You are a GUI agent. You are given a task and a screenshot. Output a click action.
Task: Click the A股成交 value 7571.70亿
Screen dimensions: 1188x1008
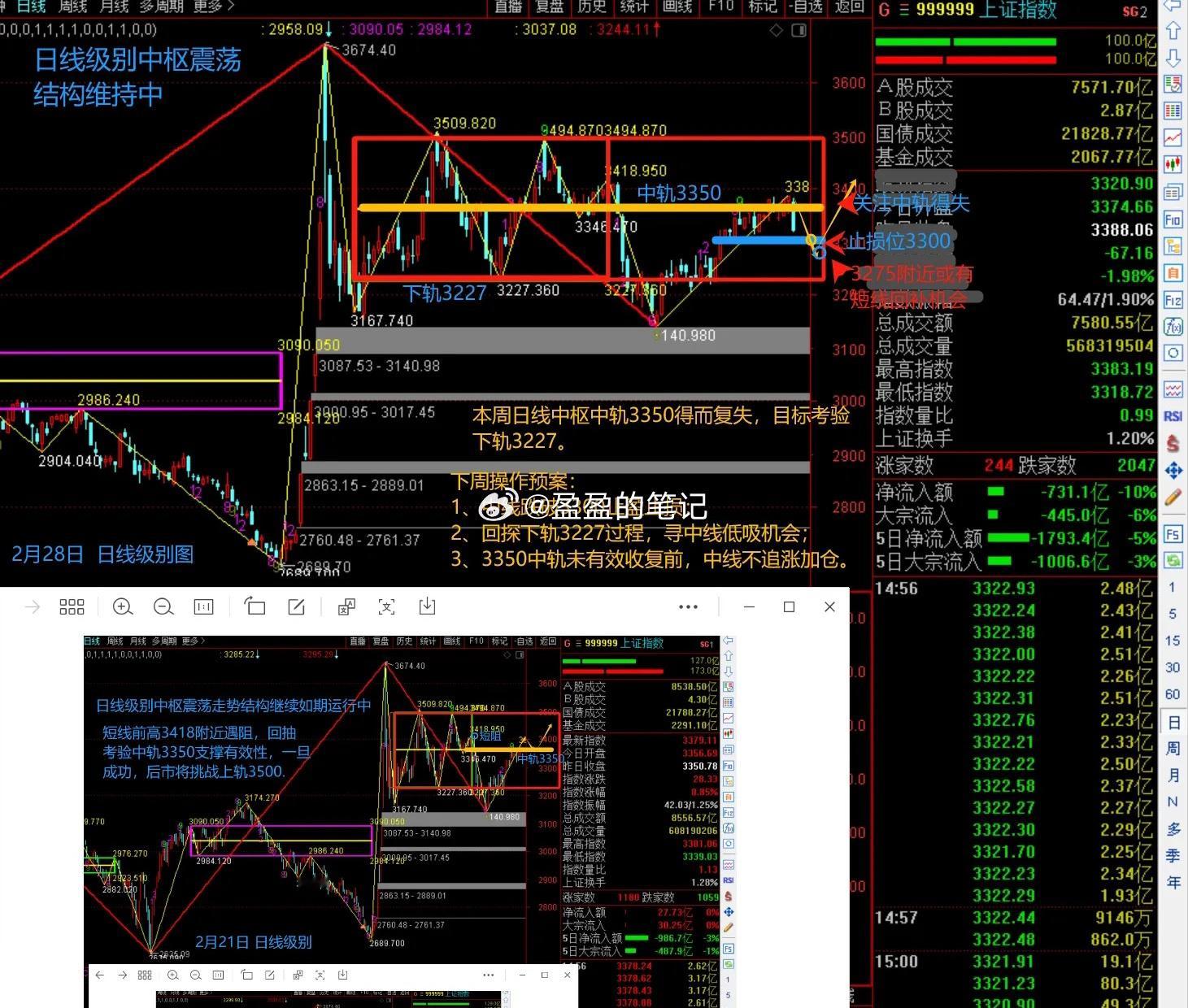[1112, 87]
